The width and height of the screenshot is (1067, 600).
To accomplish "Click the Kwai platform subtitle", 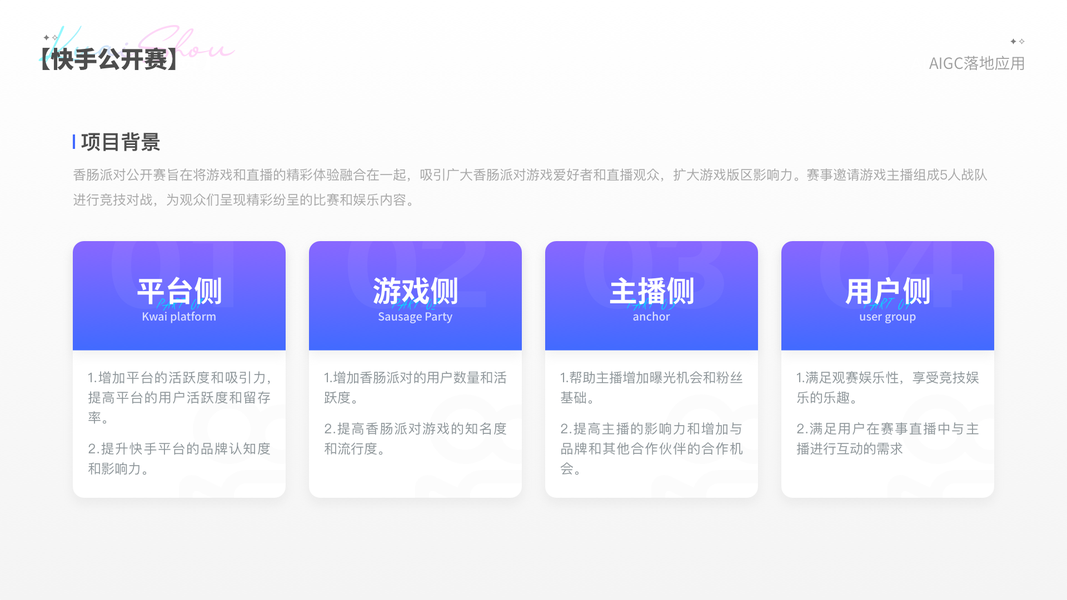I will point(179,316).
